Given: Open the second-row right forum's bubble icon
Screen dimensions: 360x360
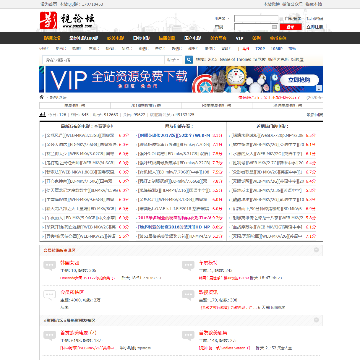Looking at the screenshot, I should point(188,295).
